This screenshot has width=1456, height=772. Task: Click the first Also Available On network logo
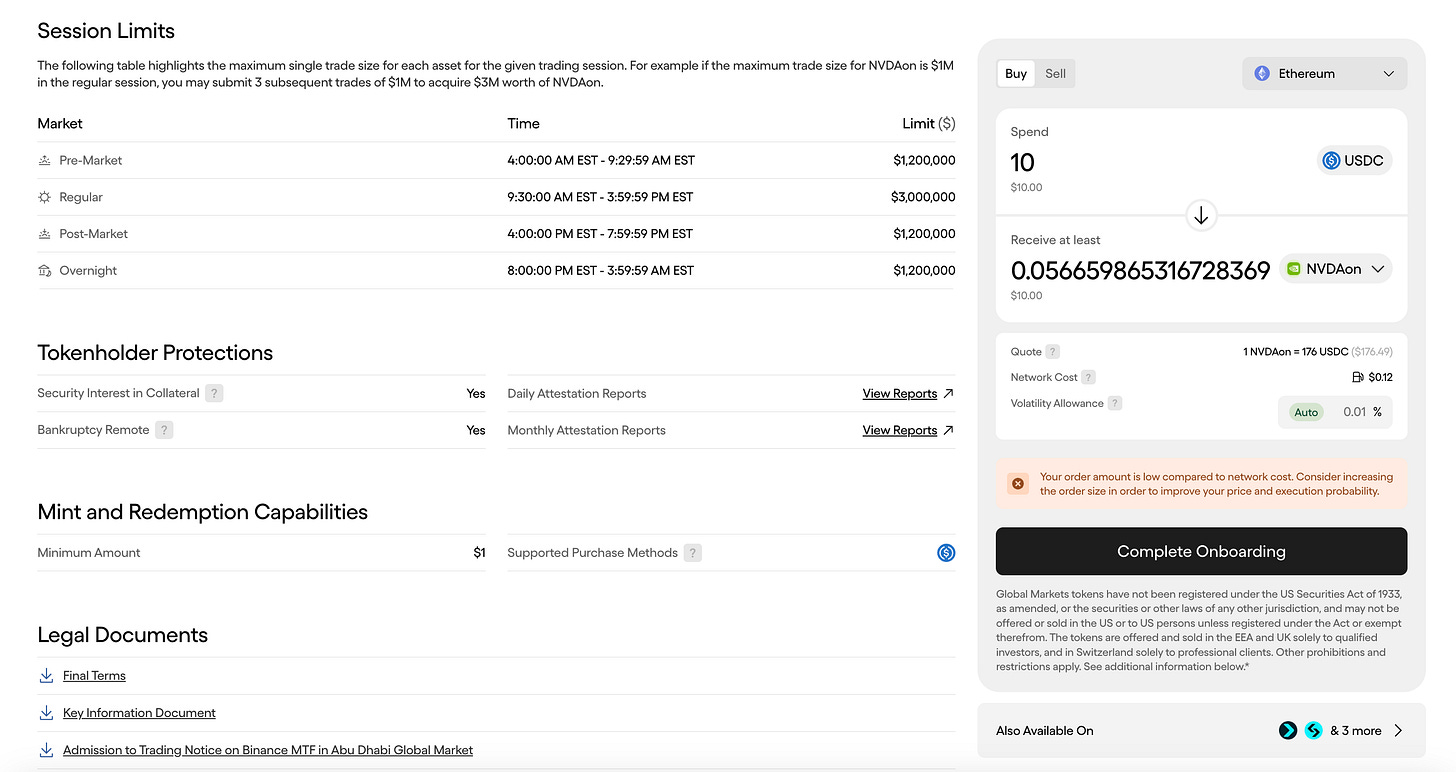pos(1288,731)
